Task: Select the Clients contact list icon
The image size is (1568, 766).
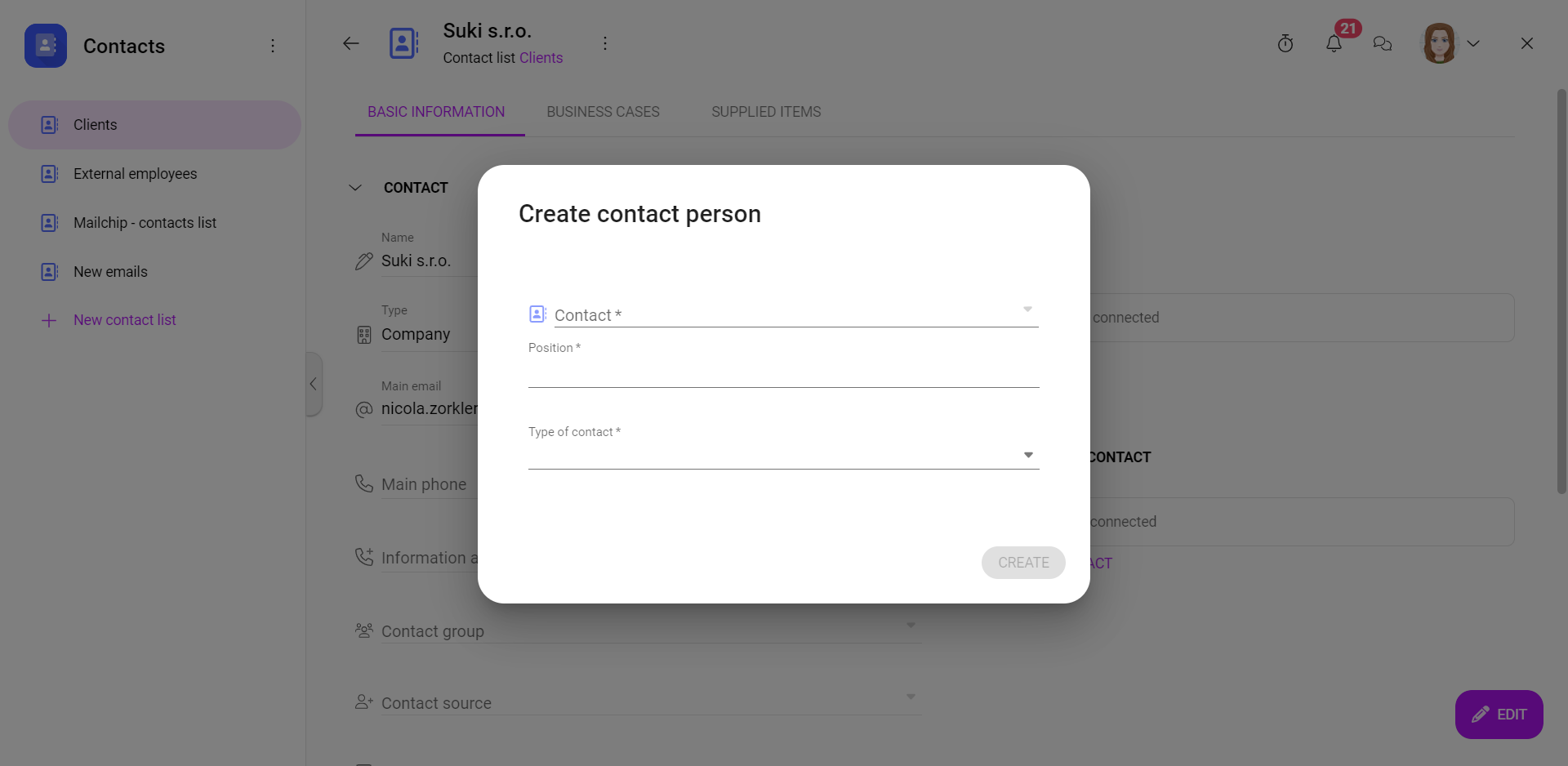Action: point(50,124)
